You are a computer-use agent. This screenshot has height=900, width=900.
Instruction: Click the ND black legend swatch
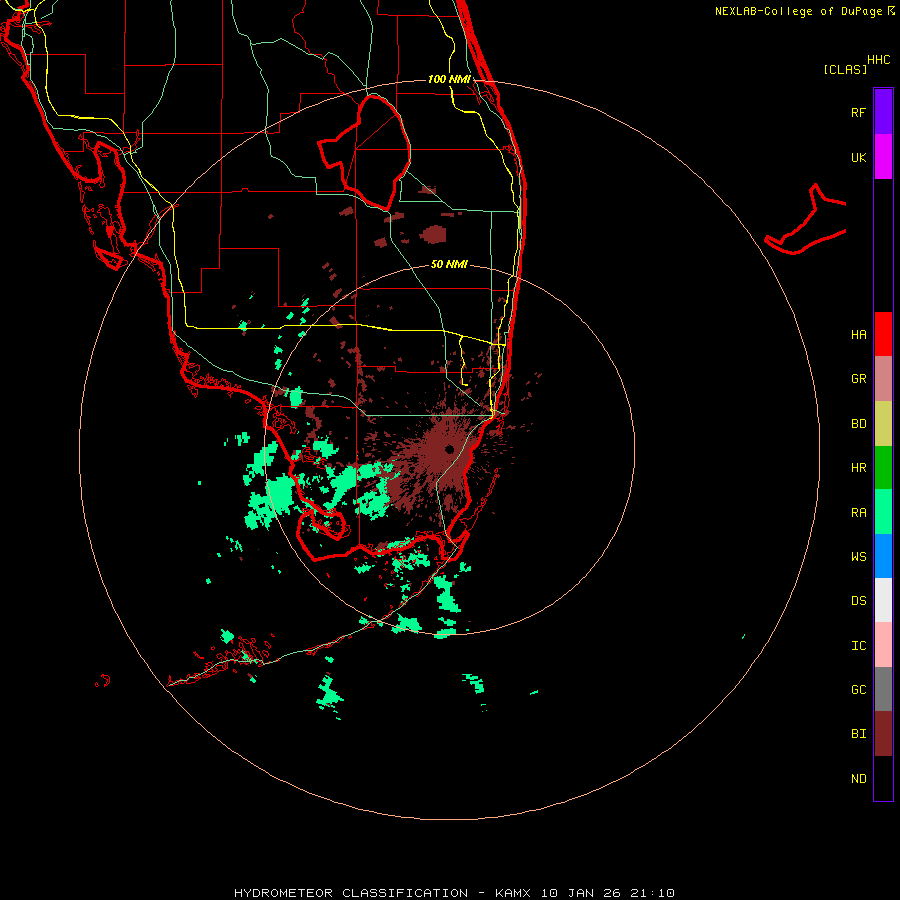point(883,778)
